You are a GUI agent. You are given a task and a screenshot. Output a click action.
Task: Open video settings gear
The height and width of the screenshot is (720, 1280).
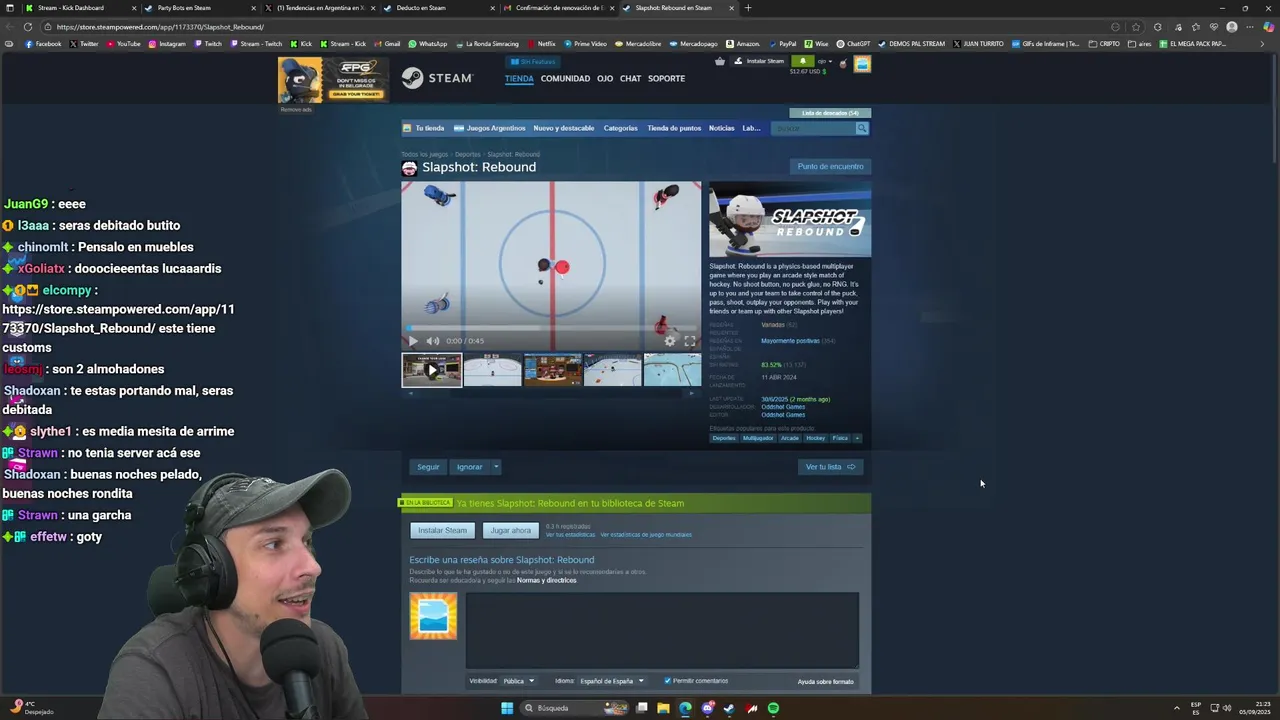(x=670, y=341)
